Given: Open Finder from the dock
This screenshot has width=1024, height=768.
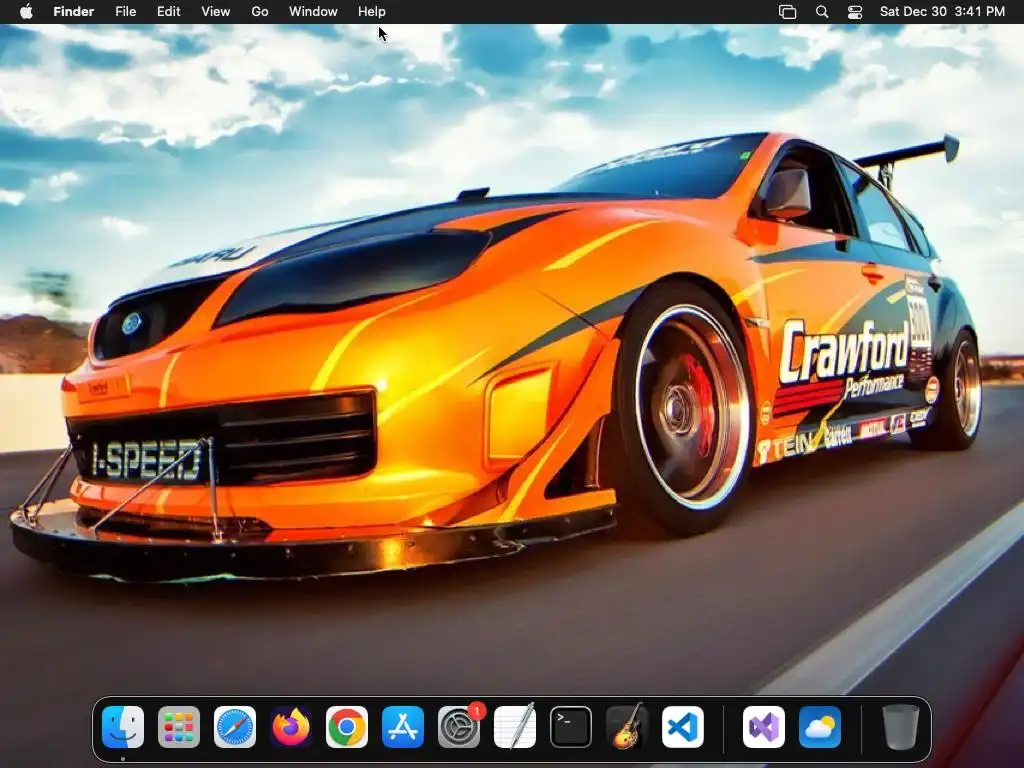Looking at the screenshot, I should (123, 727).
